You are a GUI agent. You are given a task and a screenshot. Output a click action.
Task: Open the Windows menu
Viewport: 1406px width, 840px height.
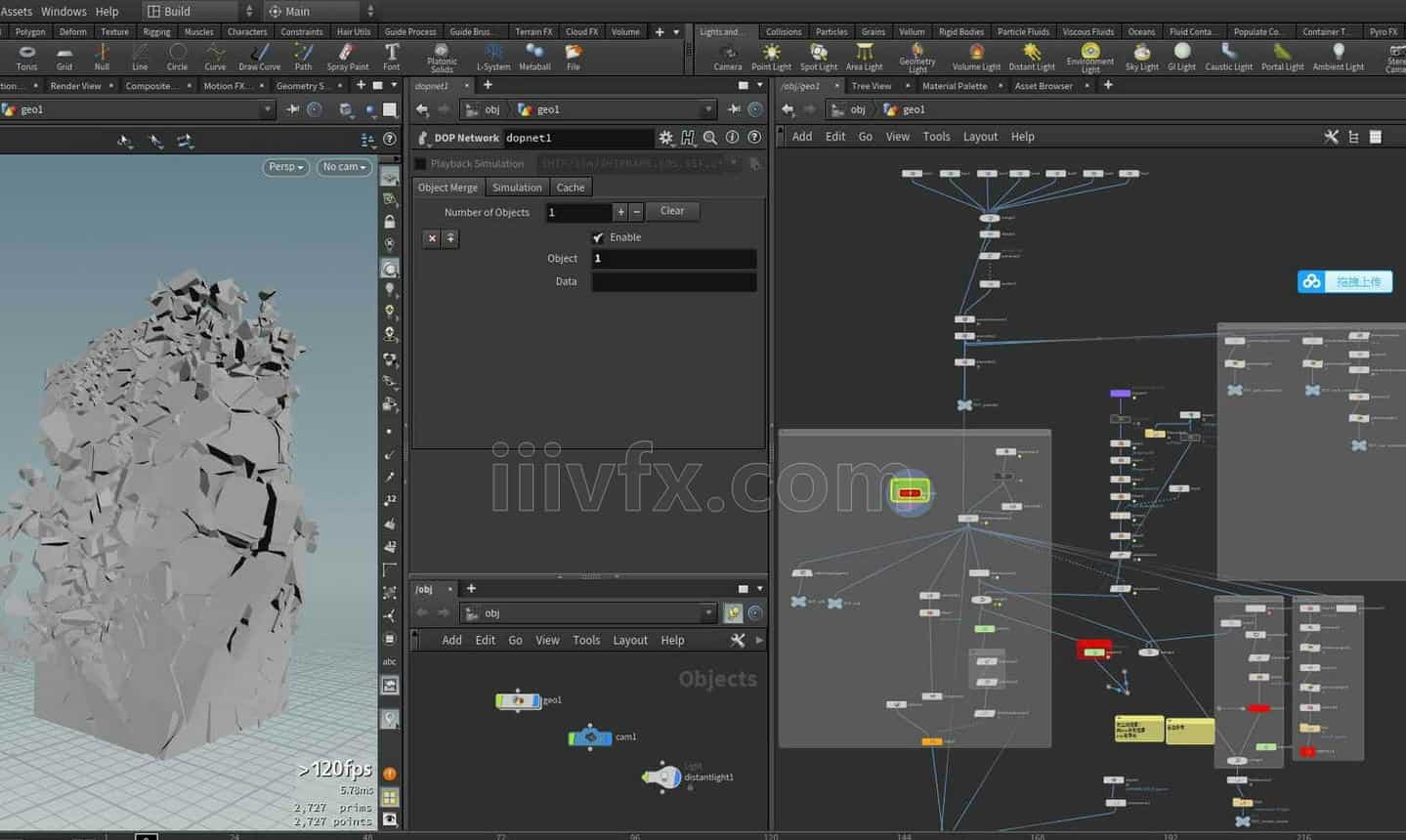(64, 11)
